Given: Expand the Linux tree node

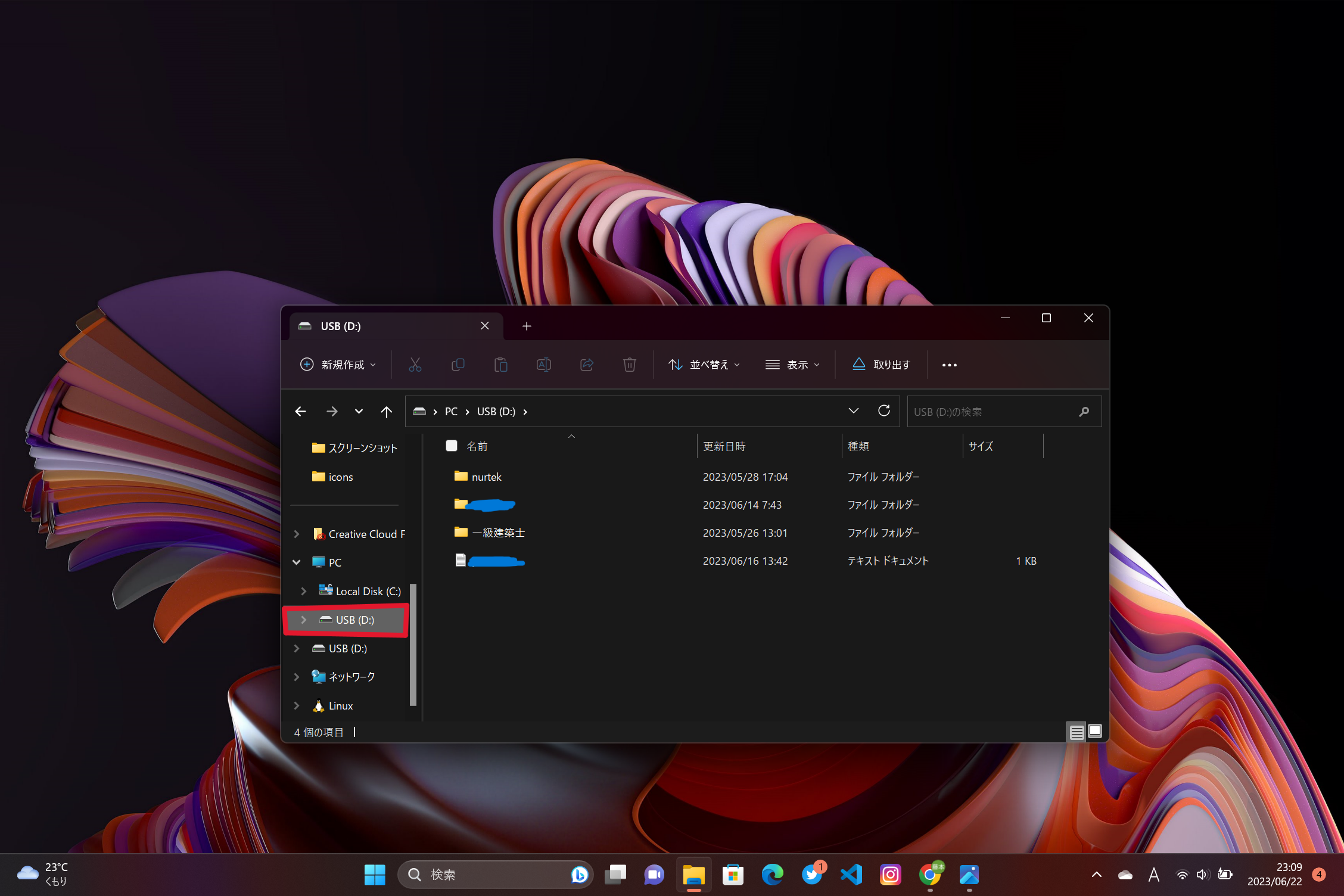Looking at the screenshot, I should coord(297,705).
